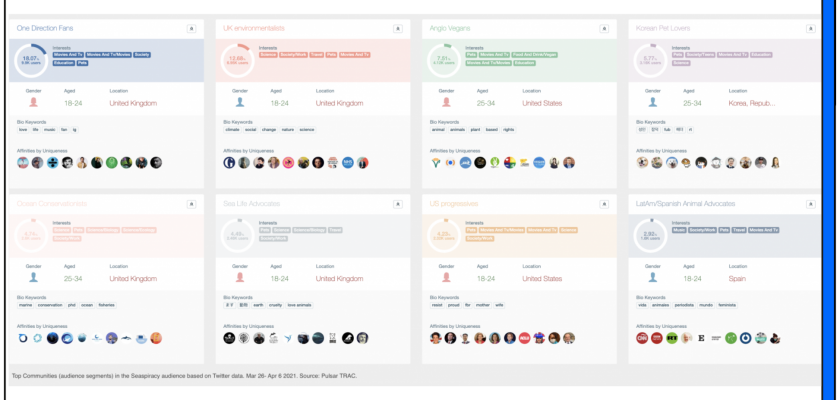Click first affinity avatar in One Direction Fans
Screen dimensions: 840x400
click(23, 162)
